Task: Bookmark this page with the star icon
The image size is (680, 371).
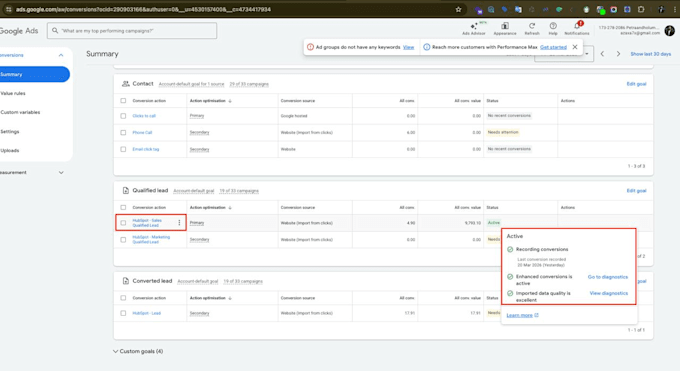Action: pos(458,9)
